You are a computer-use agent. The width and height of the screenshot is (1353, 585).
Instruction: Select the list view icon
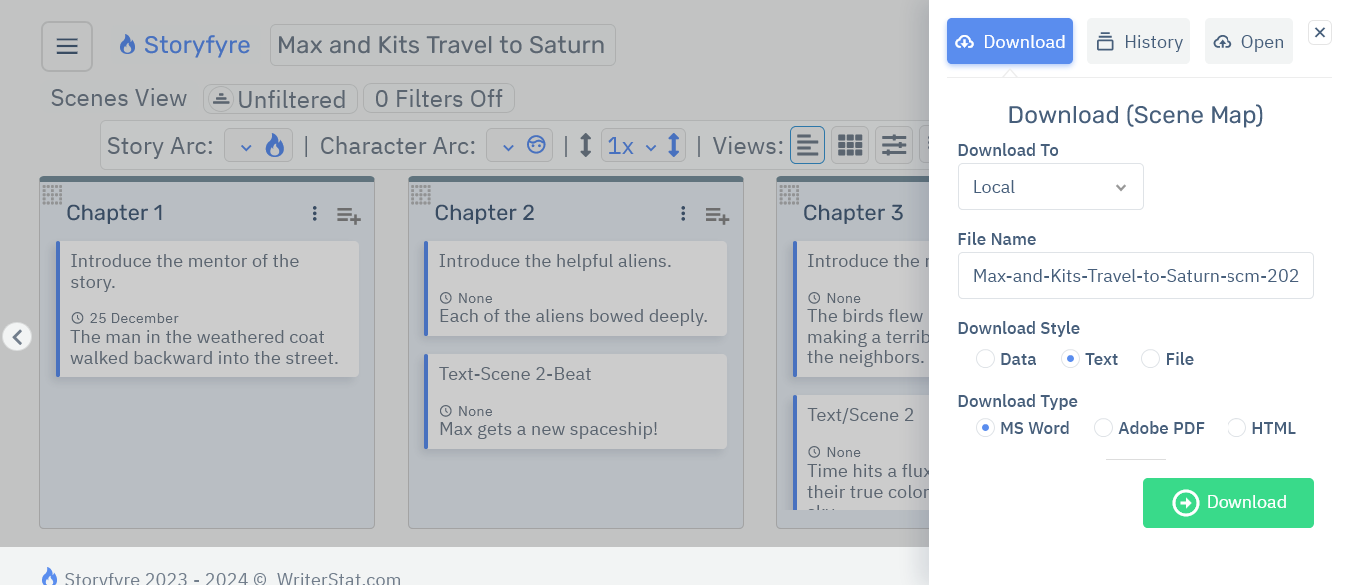pyautogui.click(x=807, y=146)
